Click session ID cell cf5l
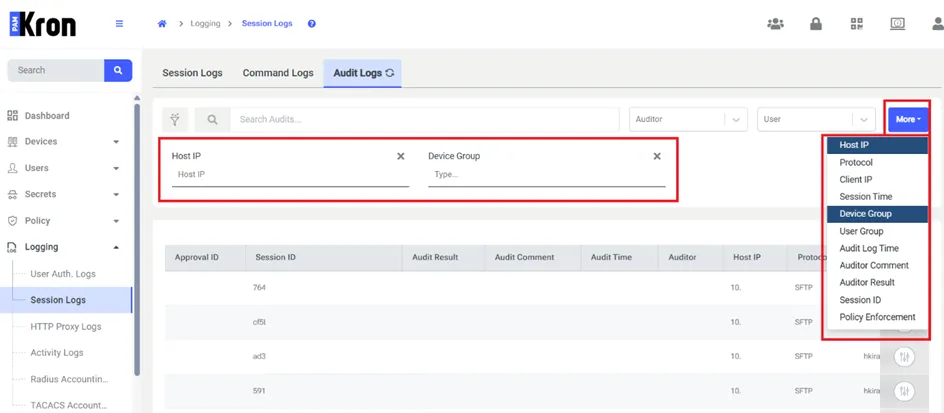 [259, 322]
